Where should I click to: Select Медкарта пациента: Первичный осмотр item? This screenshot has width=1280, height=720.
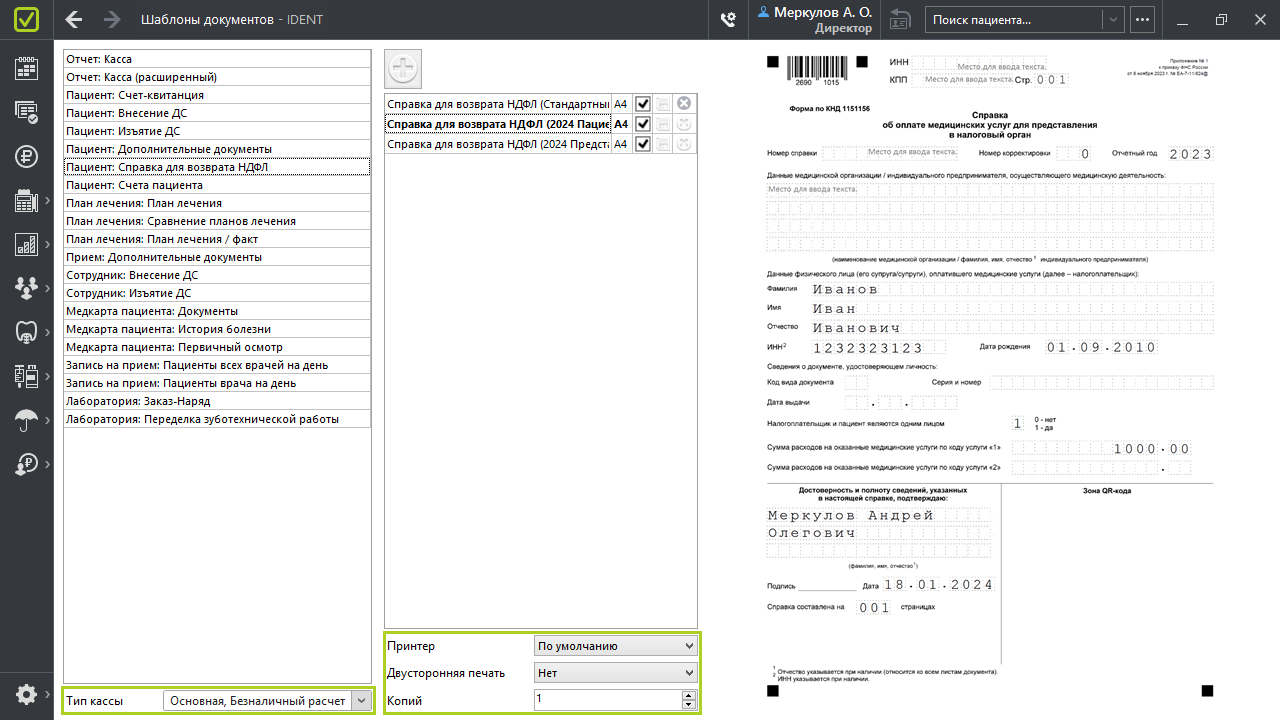[x=217, y=347]
